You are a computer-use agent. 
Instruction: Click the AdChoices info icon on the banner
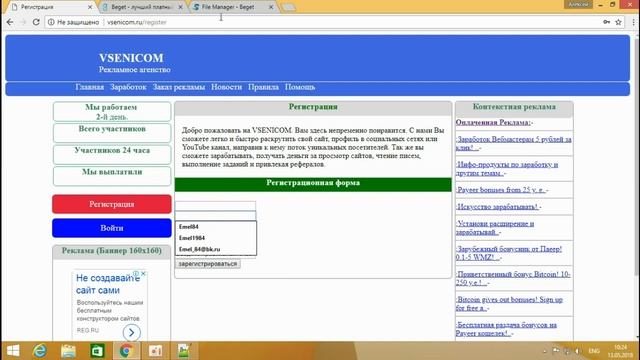pos(136,273)
